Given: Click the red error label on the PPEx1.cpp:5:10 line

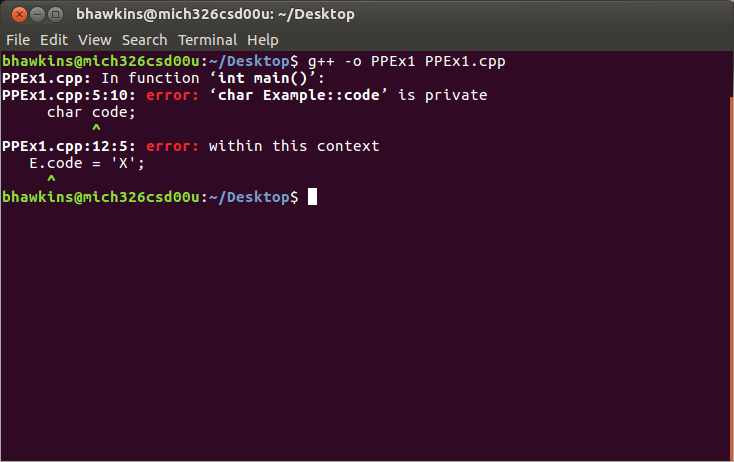Looking at the screenshot, I should [x=170, y=95].
